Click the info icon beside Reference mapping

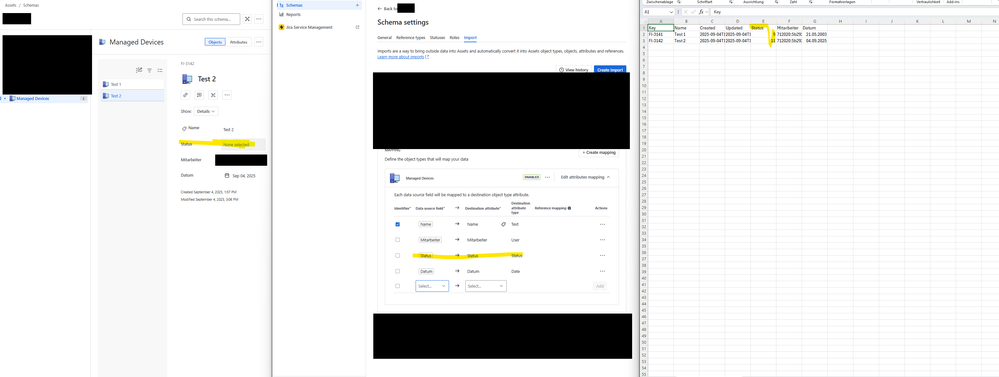coord(569,208)
